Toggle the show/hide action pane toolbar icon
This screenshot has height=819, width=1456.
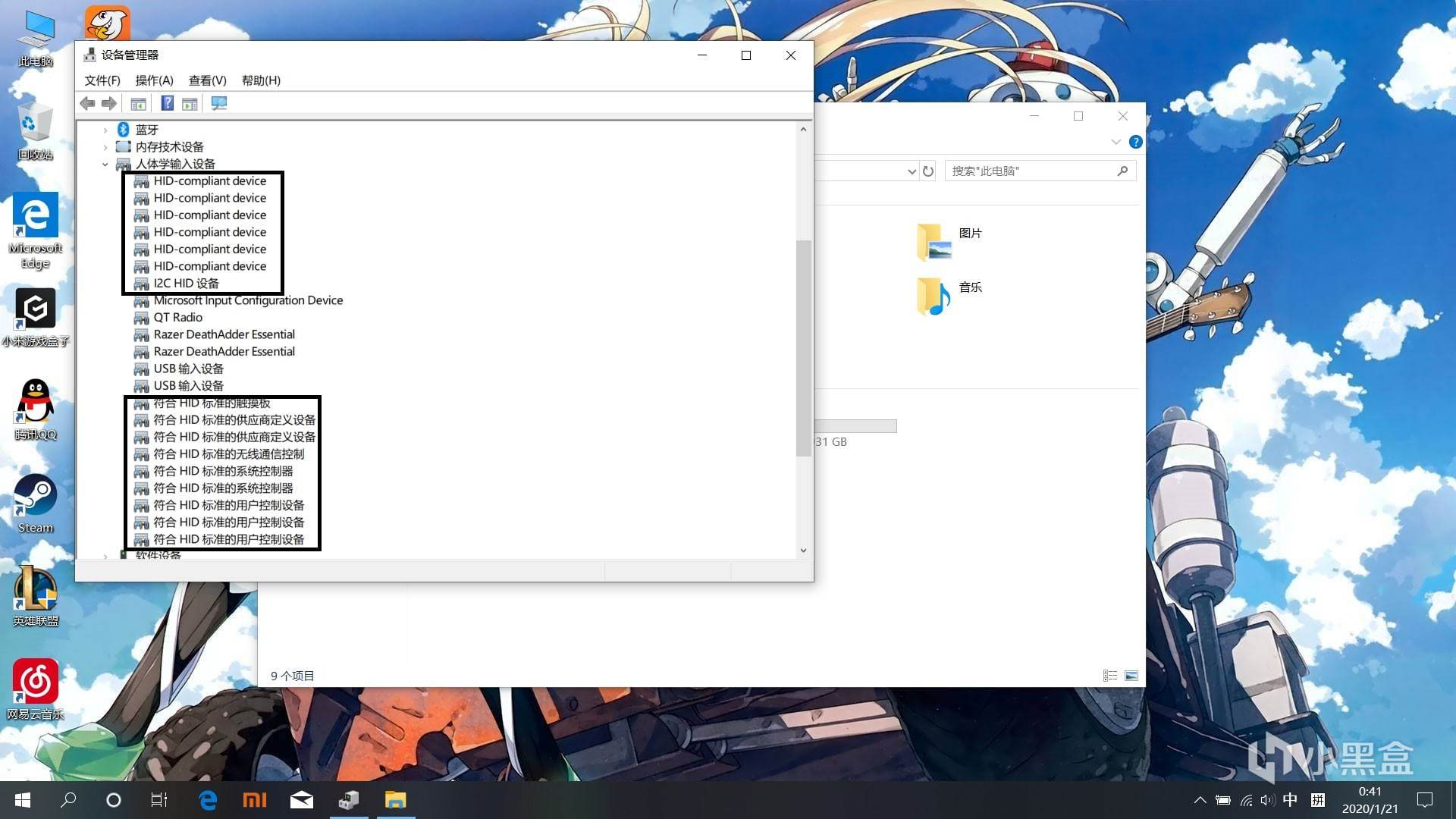point(190,104)
